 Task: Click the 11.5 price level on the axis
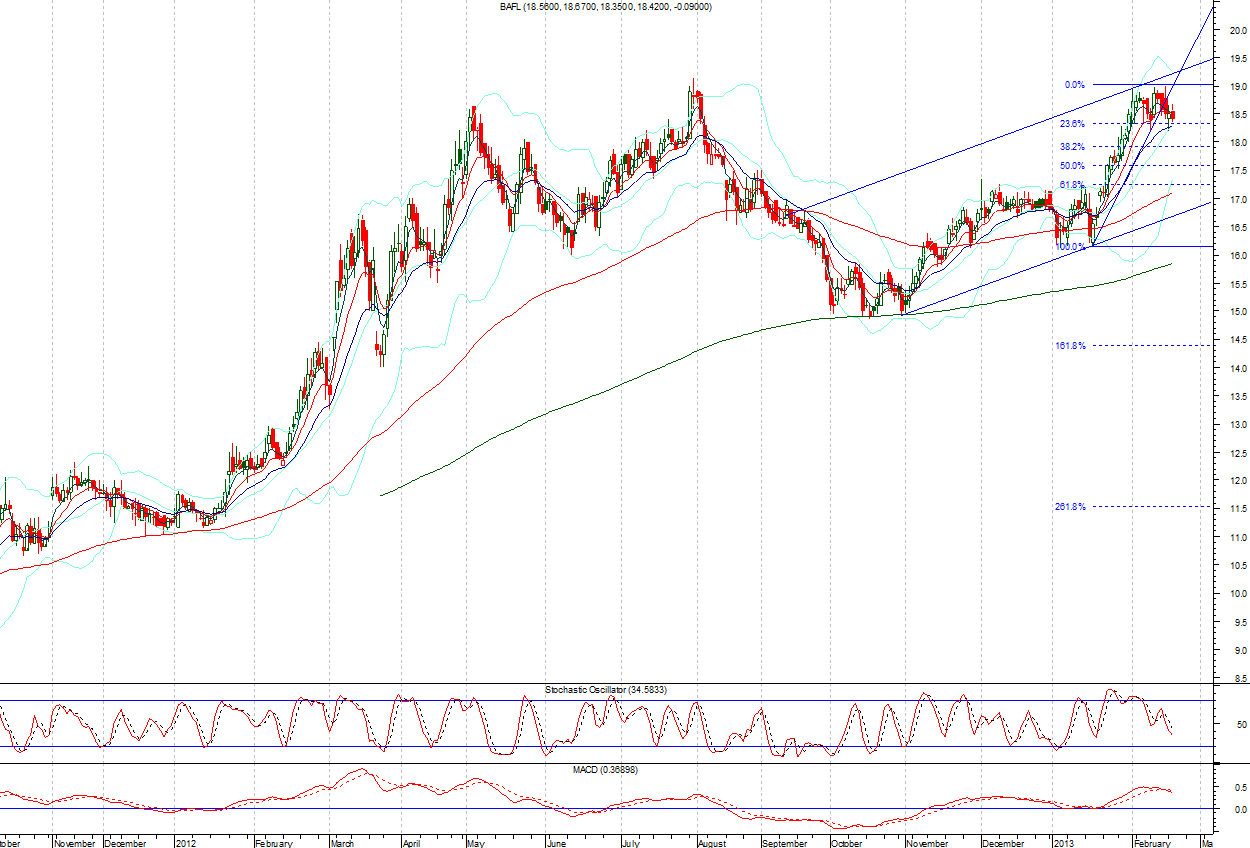[1238, 510]
